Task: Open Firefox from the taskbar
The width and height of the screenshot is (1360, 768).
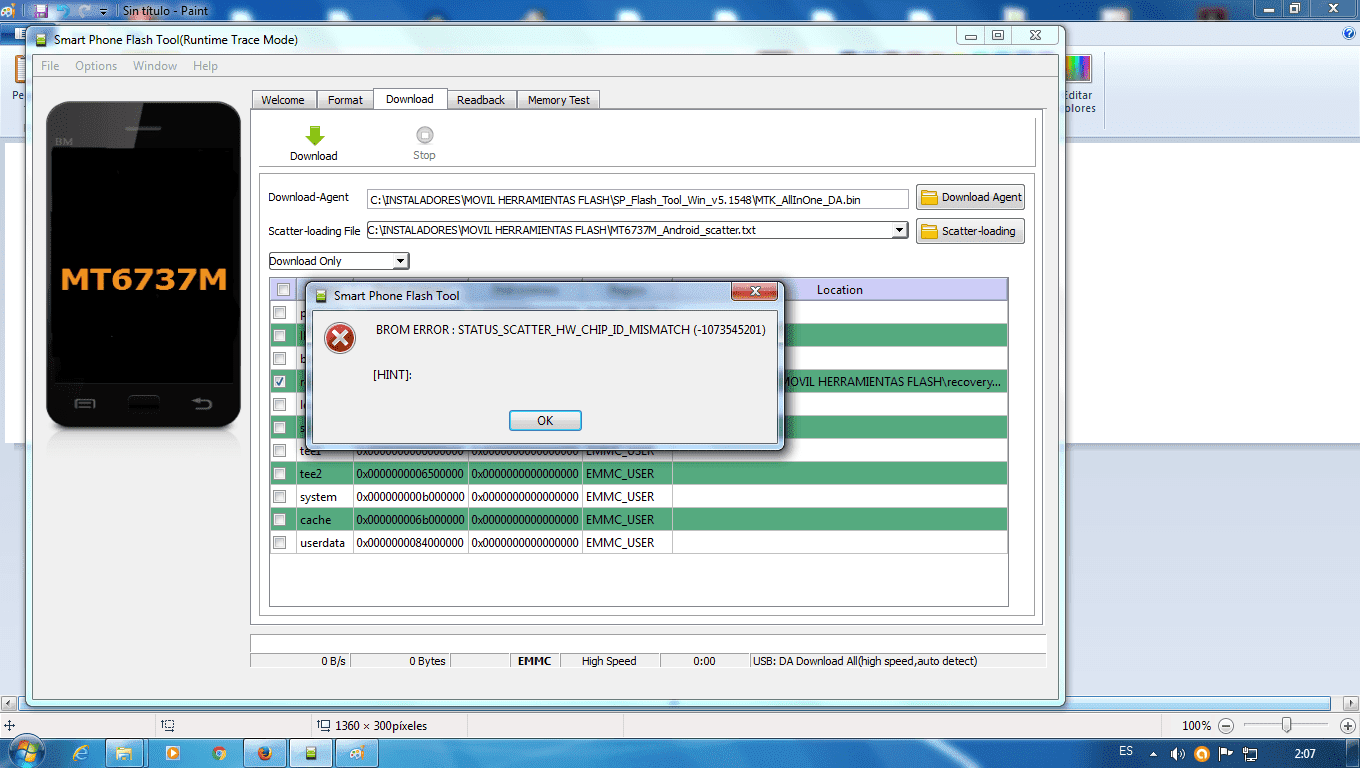Action: (265, 752)
